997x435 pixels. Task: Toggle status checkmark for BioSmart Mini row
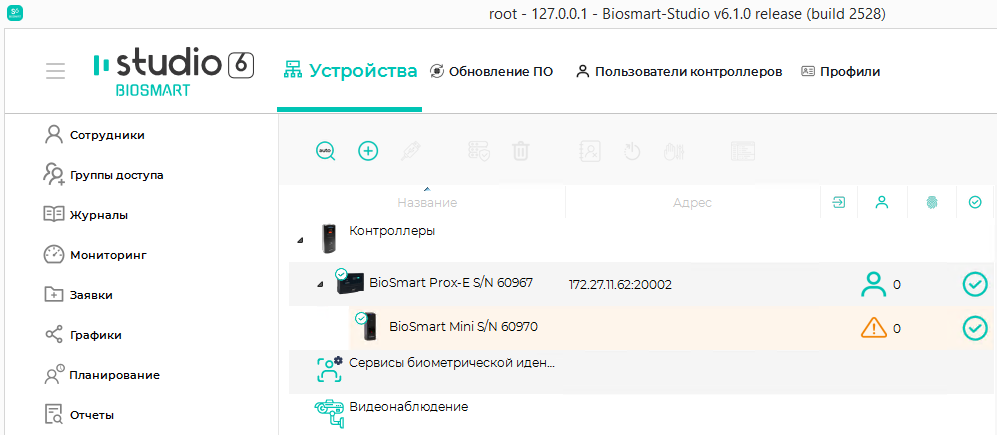[975, 328]
